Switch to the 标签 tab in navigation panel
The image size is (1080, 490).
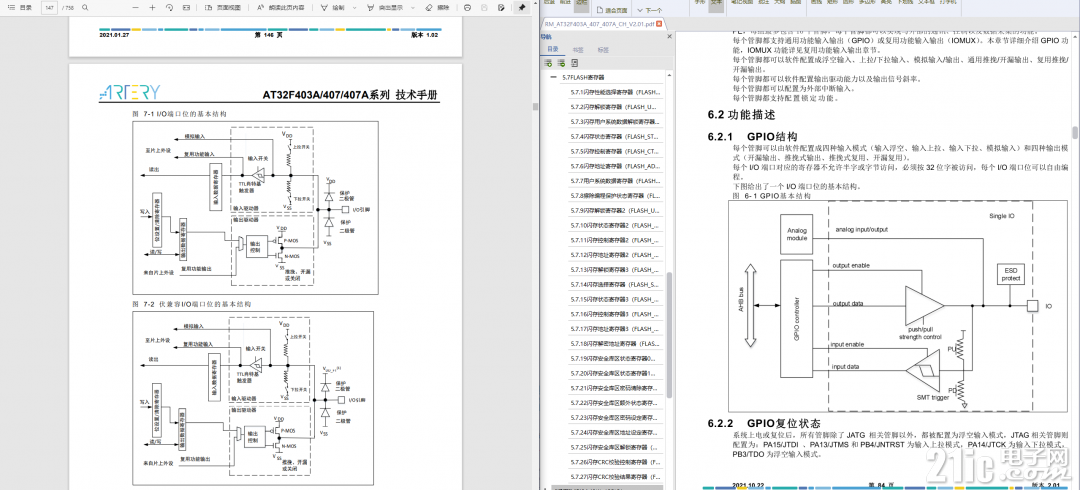click(603, 50)
